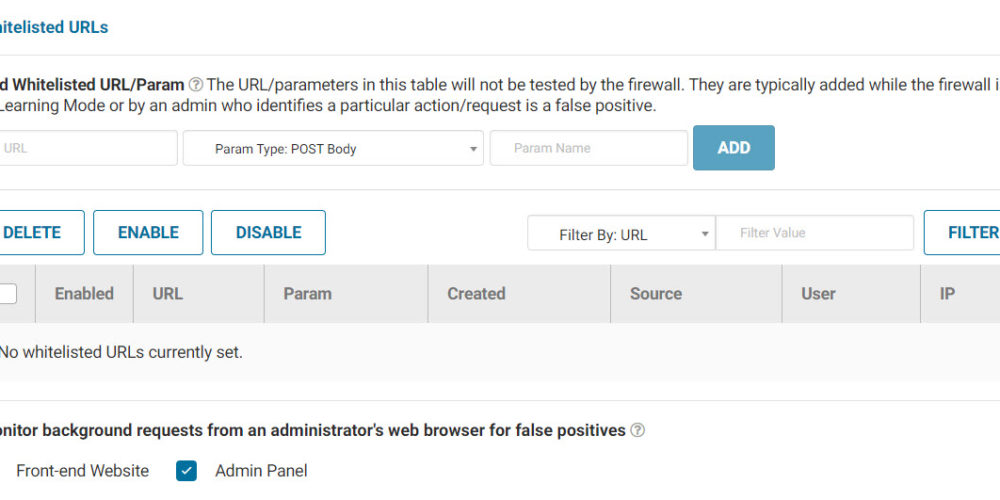Click help icon beside Whitelisted URL/Param heading
1000x500 pixels.
[x=196, y=85]
